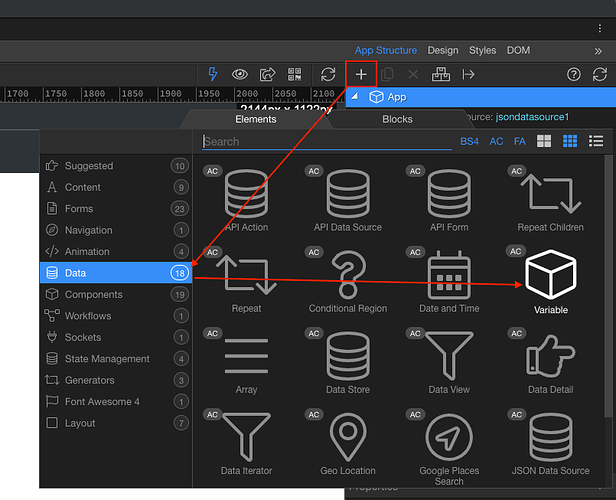
Task: Open help with the question mark icon
Action: point(574,74)
